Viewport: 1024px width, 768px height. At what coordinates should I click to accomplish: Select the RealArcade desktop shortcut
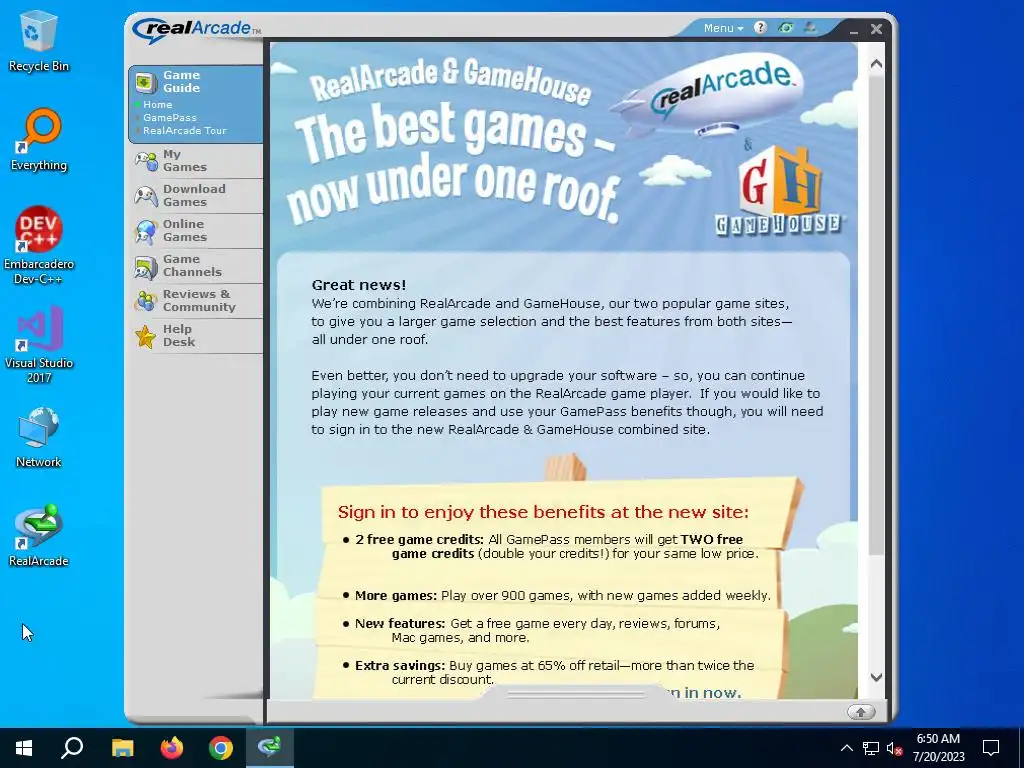point(39,536)
